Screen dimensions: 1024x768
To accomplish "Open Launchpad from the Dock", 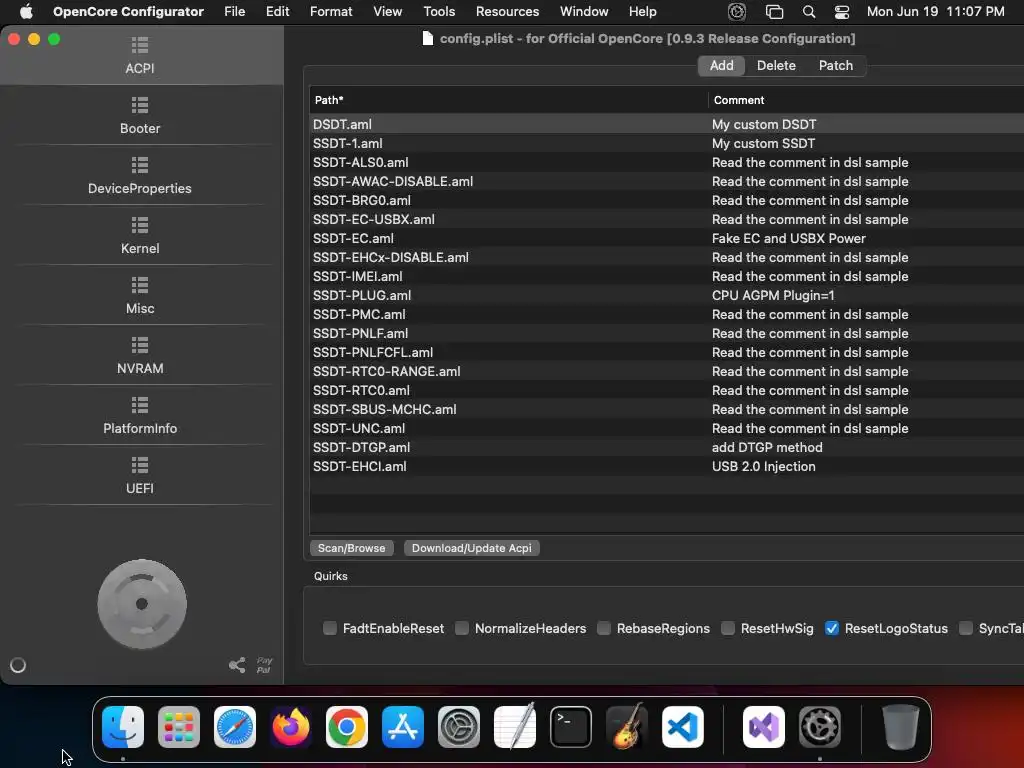I will point(179,727).
